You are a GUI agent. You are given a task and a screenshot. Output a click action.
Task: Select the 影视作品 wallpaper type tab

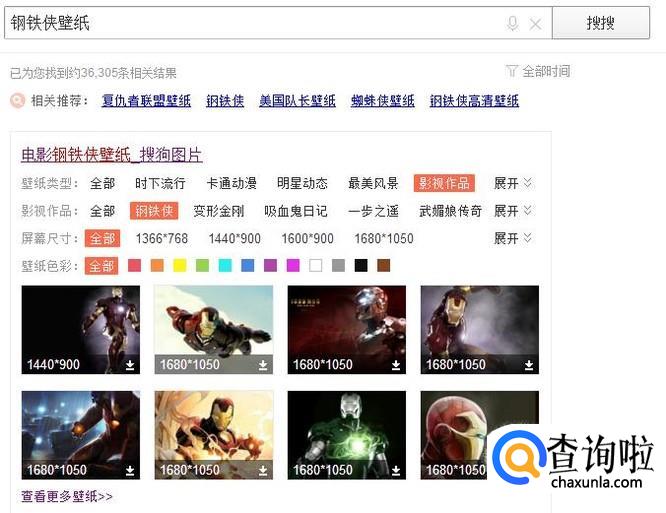coord(444,183)
